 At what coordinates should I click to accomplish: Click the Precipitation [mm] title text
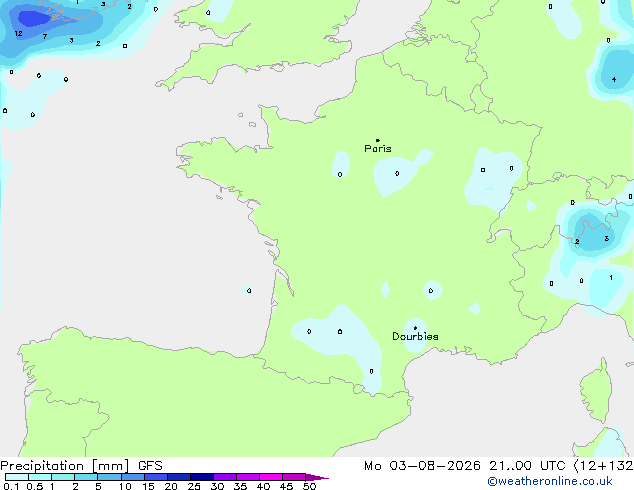point(65,466)
